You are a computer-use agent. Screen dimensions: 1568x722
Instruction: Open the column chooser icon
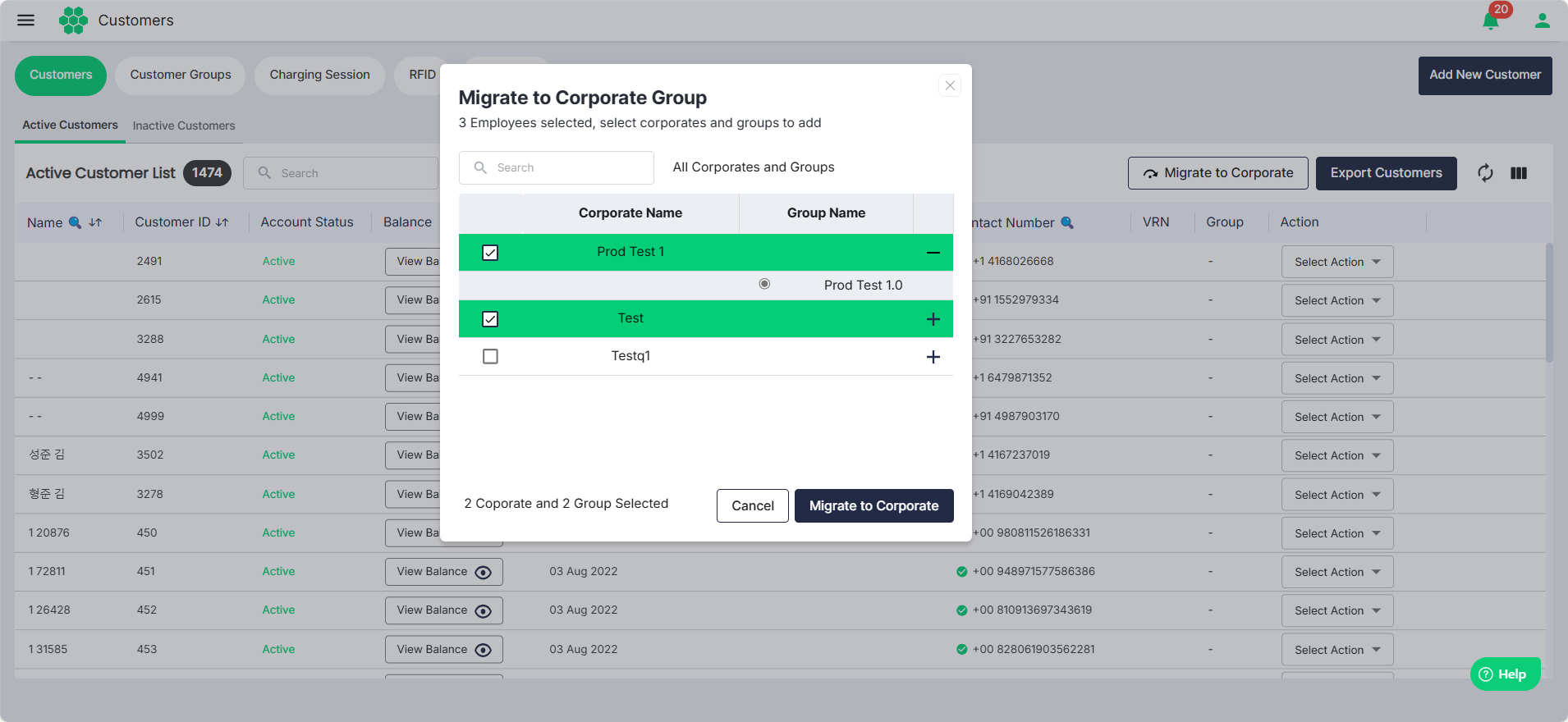click(x=1519, y=173)
